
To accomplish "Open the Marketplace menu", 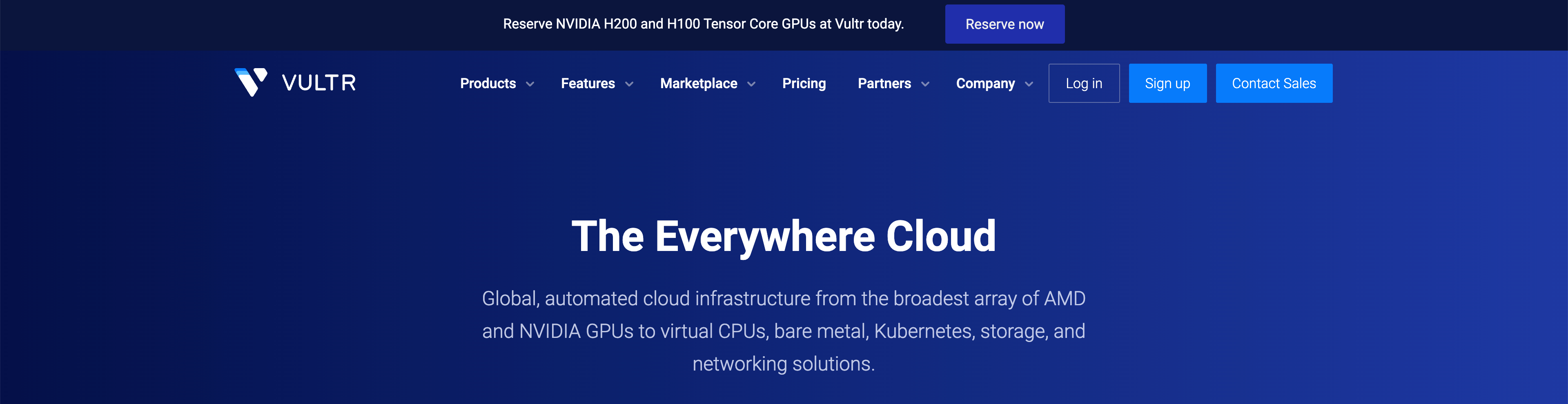I will point(698,83).
